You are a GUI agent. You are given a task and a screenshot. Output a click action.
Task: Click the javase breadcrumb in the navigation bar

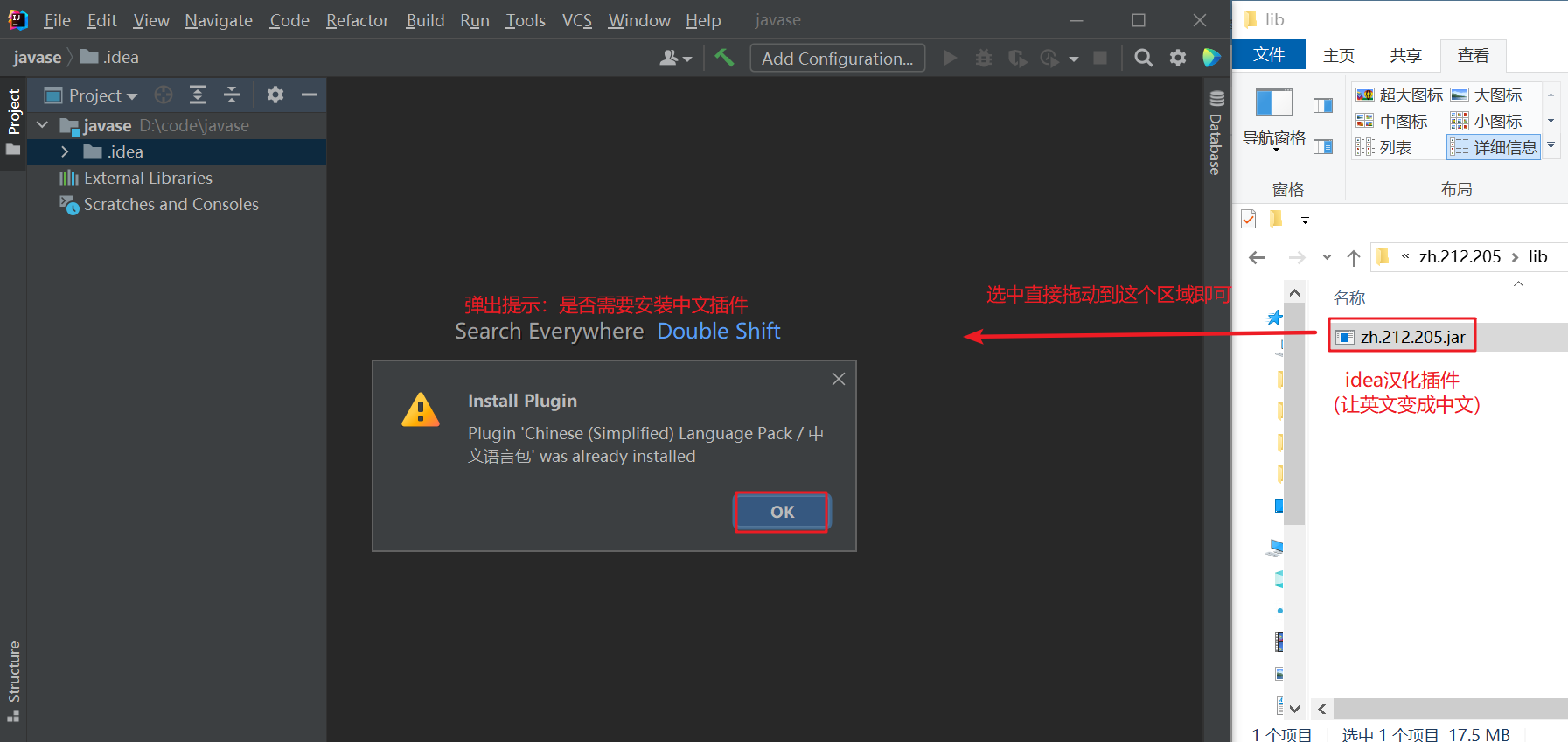pos(37,57)
